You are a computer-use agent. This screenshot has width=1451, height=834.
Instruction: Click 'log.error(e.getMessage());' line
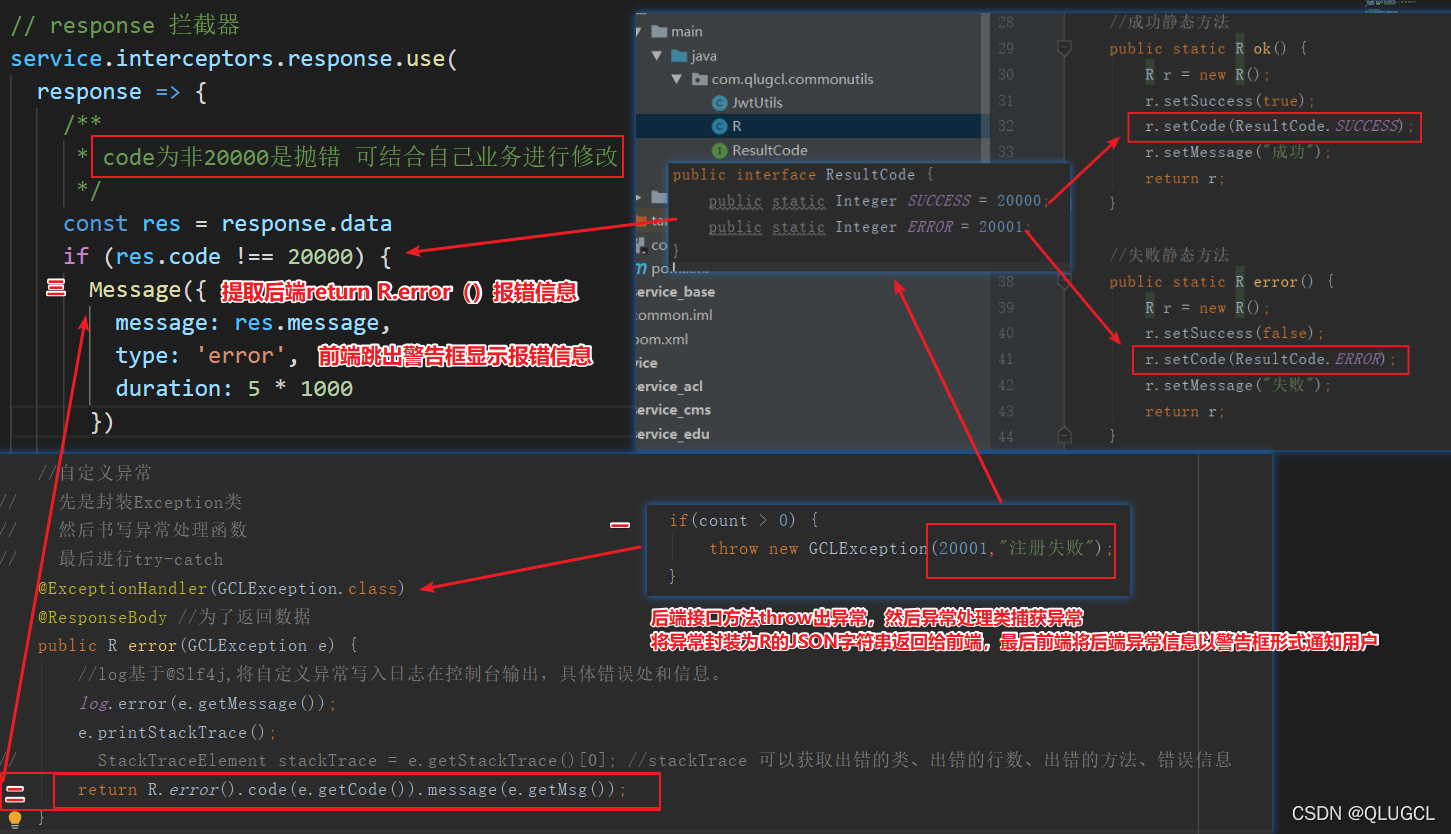[x=208, y=704]
